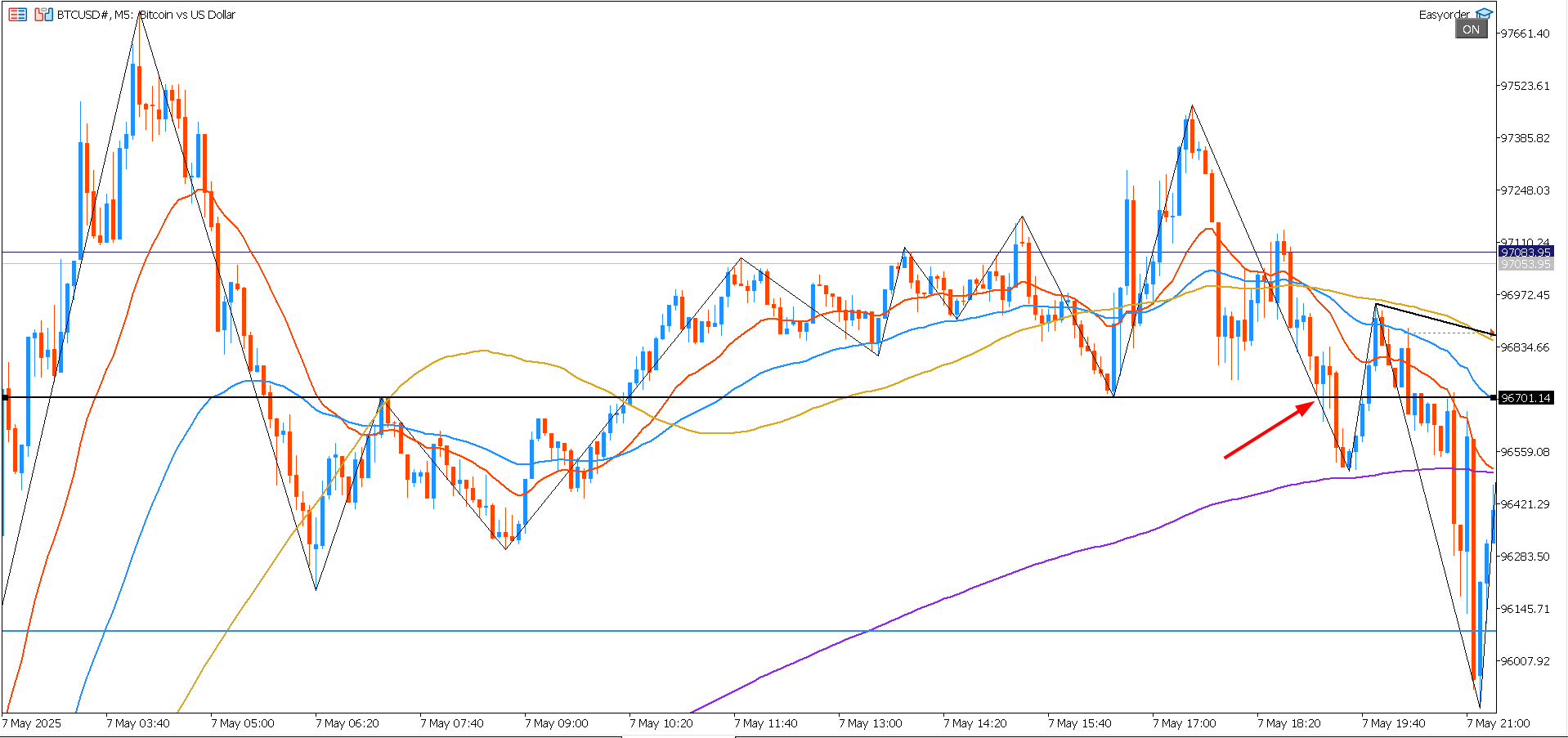1568x738 pixels.
Task: Click the 7 May 2025 date label
Action: pos(33,723)
